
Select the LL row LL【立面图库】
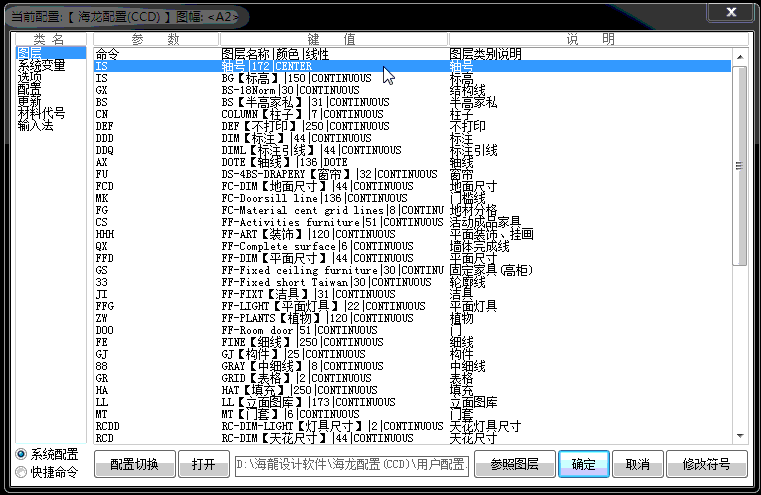[x=413, y=402]
